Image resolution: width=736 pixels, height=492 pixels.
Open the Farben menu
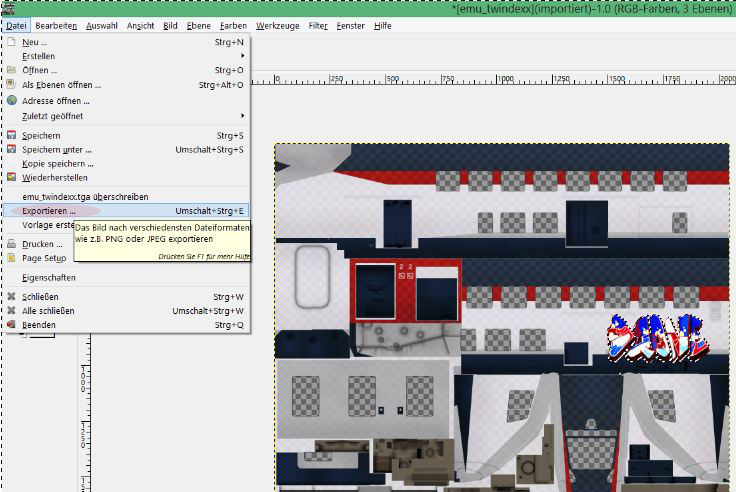(x=233, y=26)
